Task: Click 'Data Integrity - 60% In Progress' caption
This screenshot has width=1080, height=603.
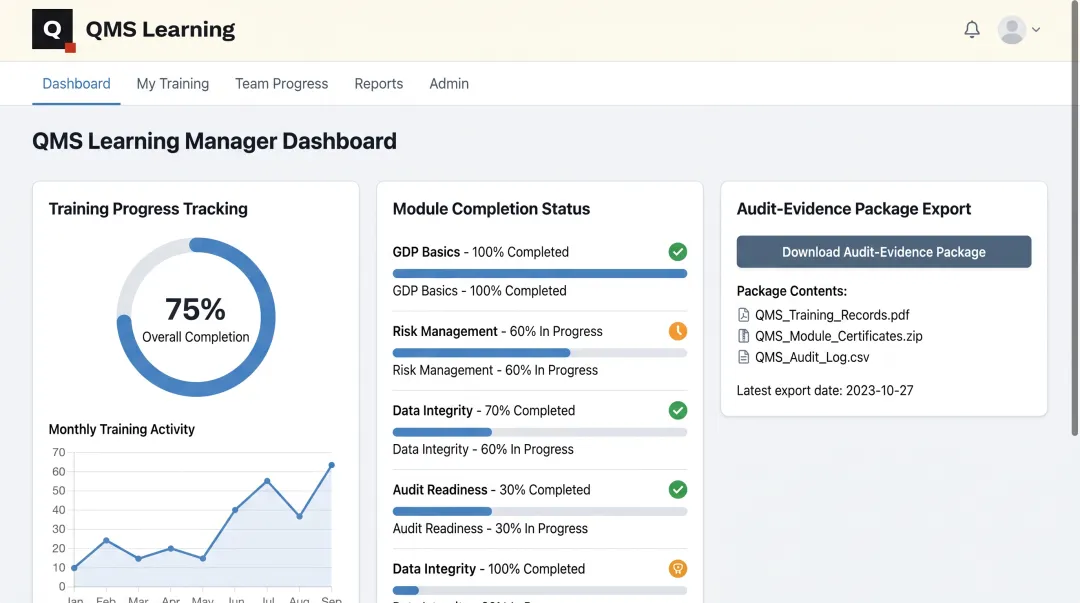Action: pos(483,449)
